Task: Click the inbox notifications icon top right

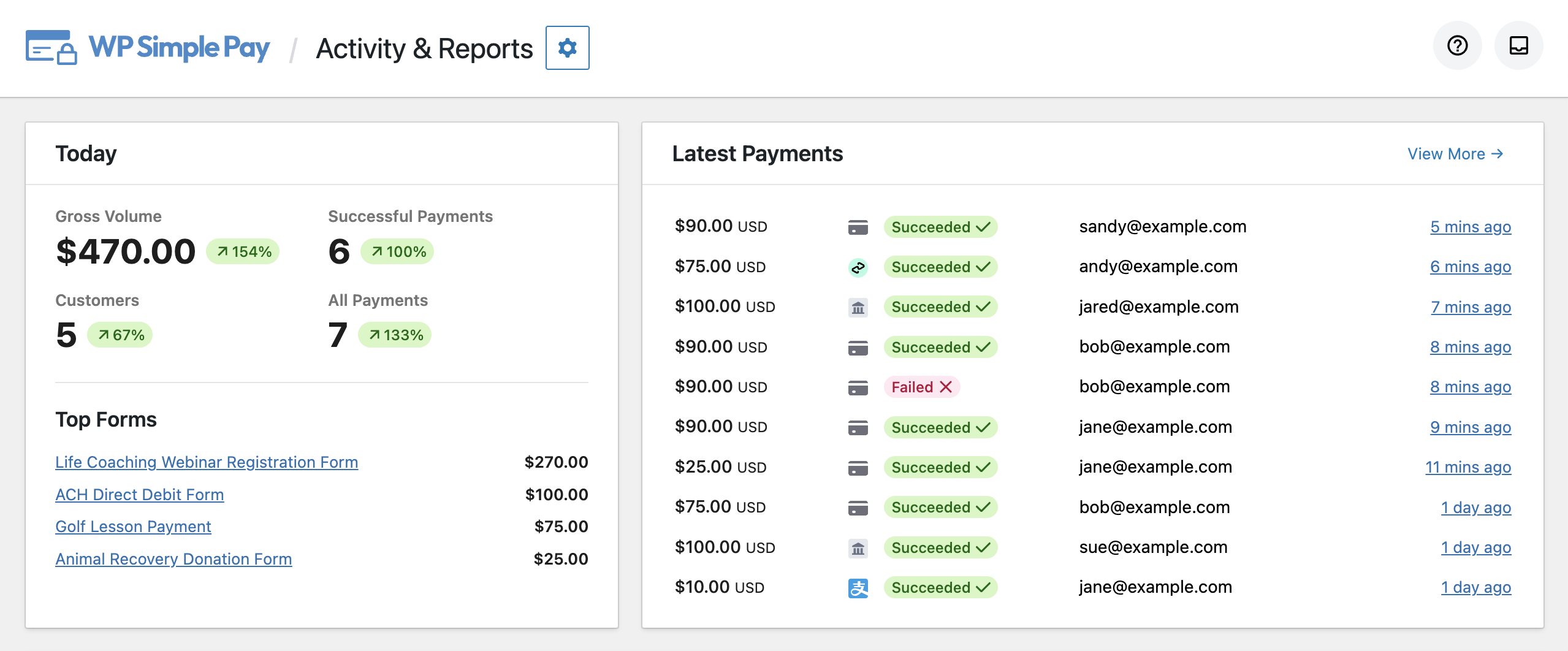Action: [x=1519, y=45]
